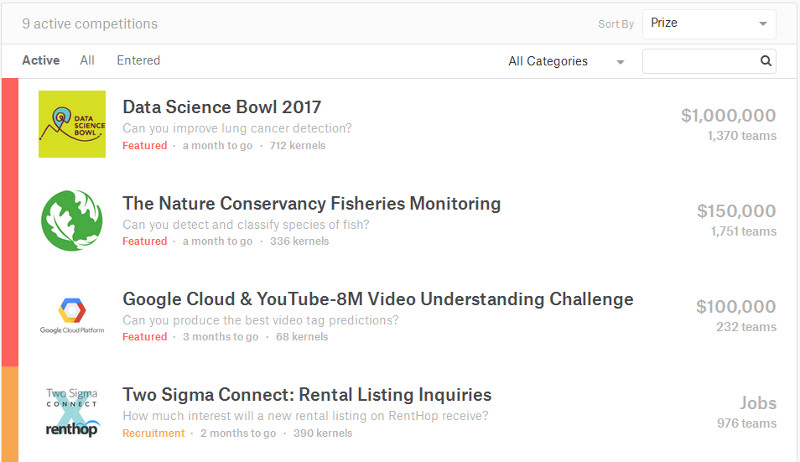Open The Nature Conservancy Fisheries Monitoring link
Image resolution: width=800 pixels, height=462 pixels.
[311, 203]
